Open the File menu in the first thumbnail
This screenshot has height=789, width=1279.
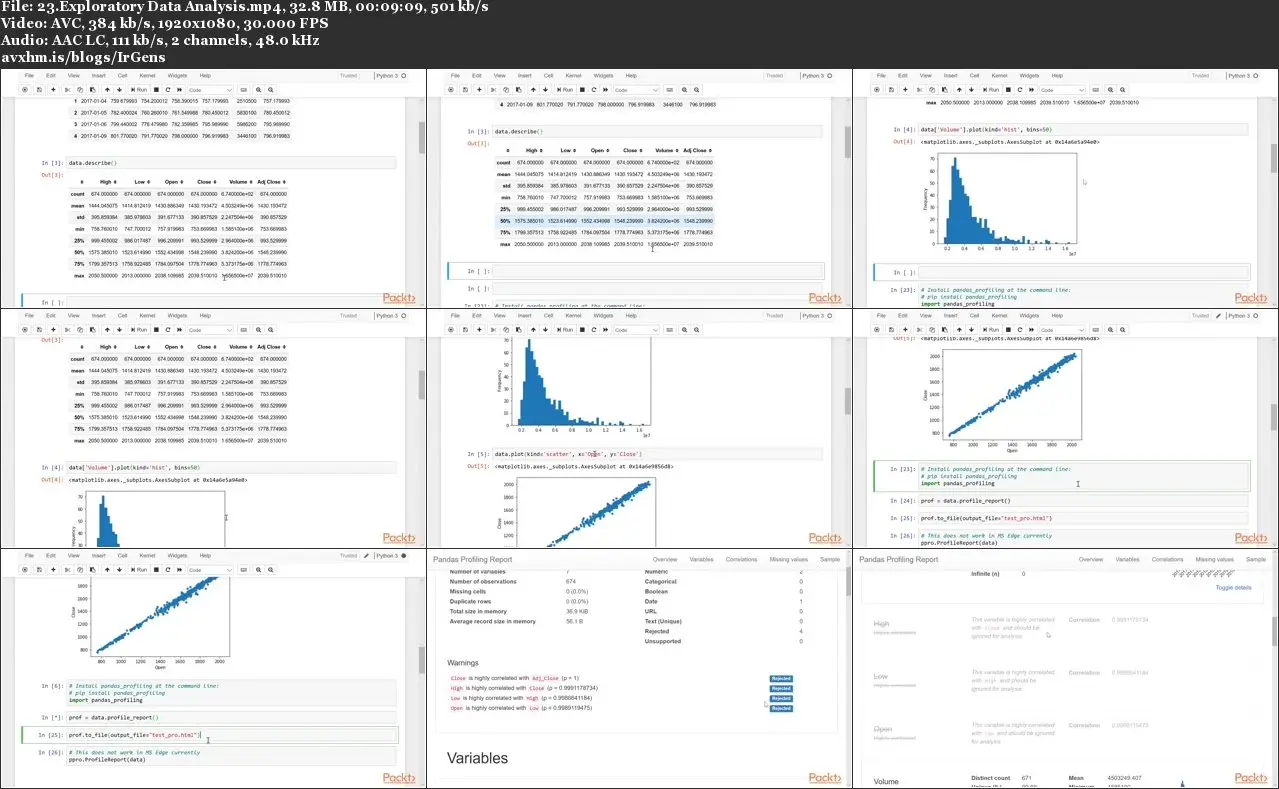[29, 75]
